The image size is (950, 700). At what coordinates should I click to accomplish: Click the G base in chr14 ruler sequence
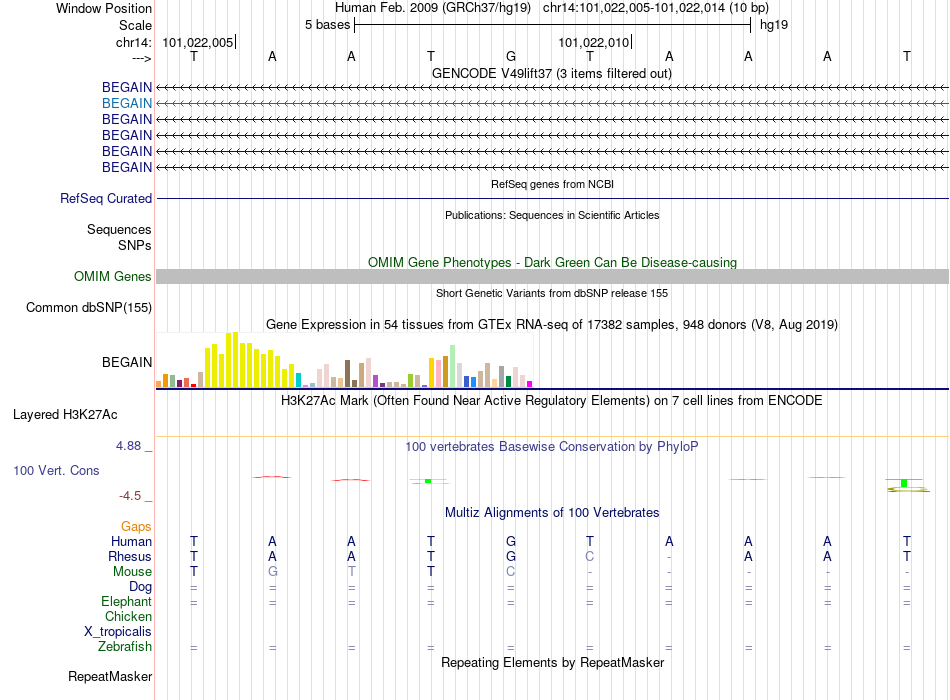[x=511, y=56]
